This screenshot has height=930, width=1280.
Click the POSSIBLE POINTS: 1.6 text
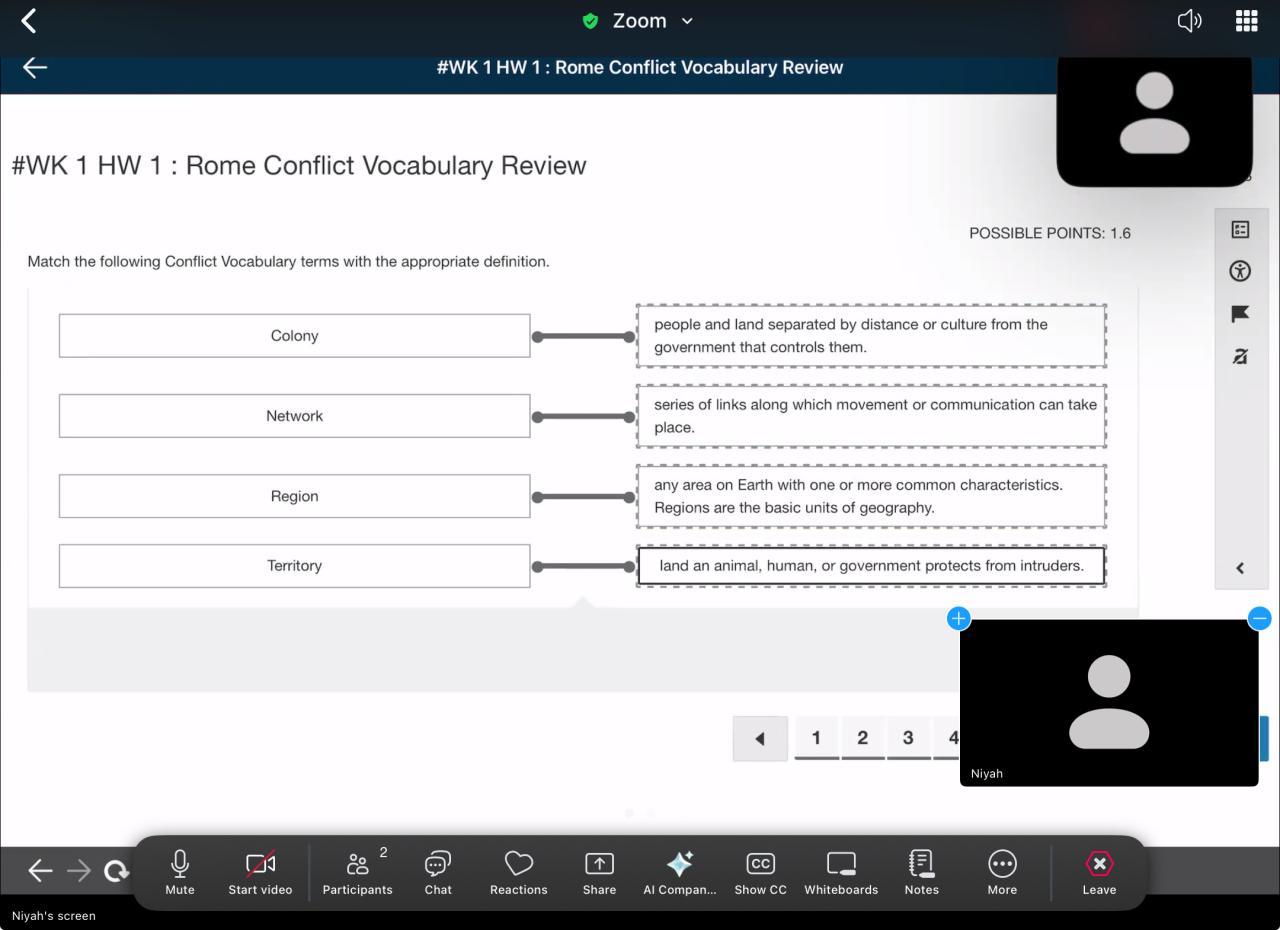tap(1050, 233)
